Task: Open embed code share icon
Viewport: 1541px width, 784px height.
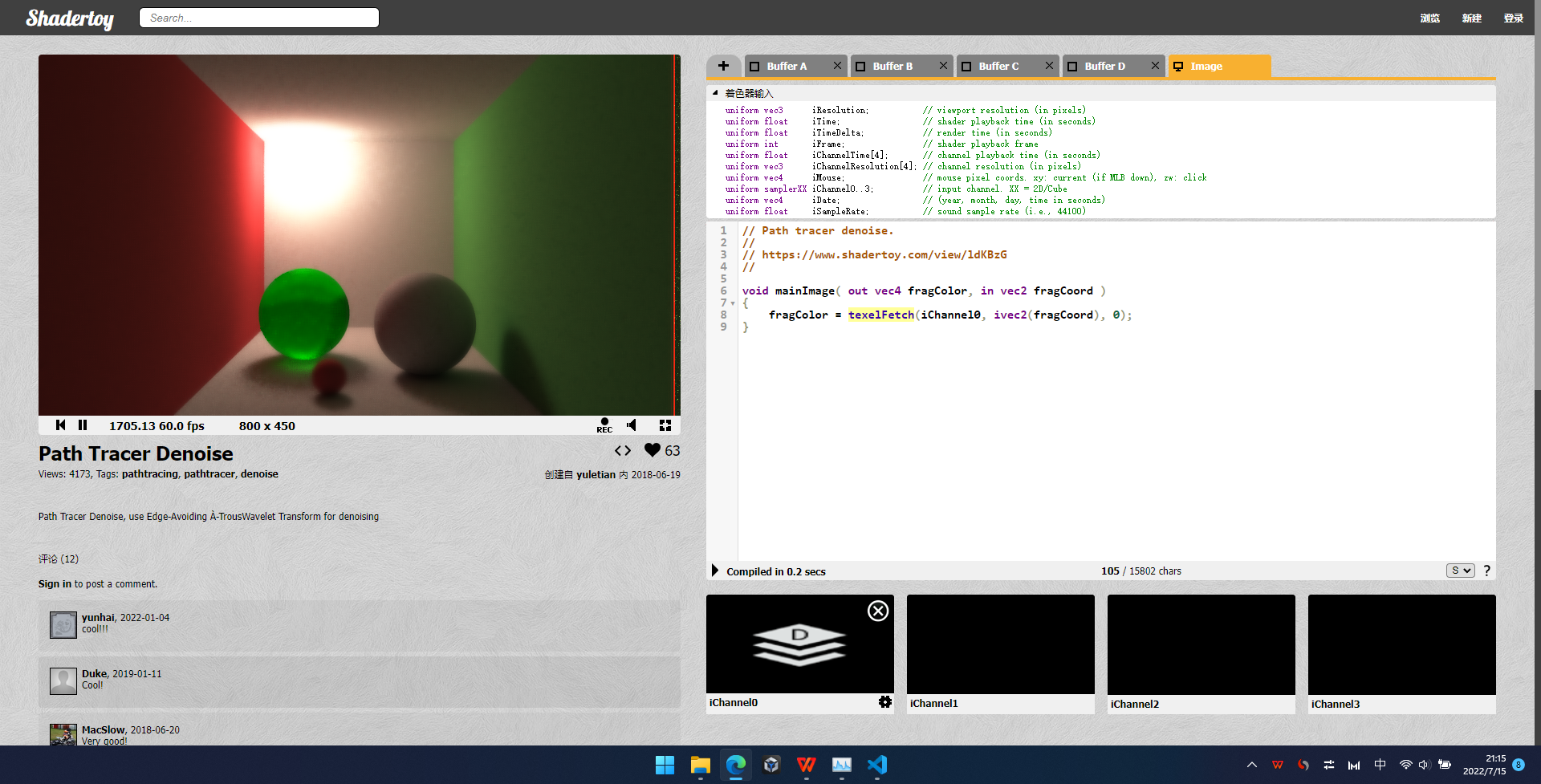Action: coord(623,451)
